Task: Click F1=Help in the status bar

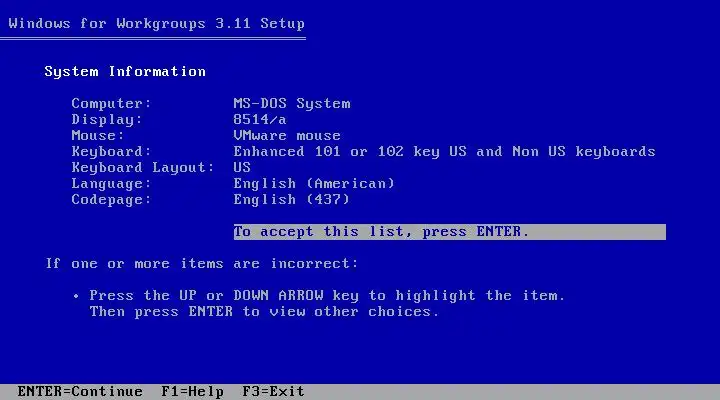Action: [x=192, y=391]
